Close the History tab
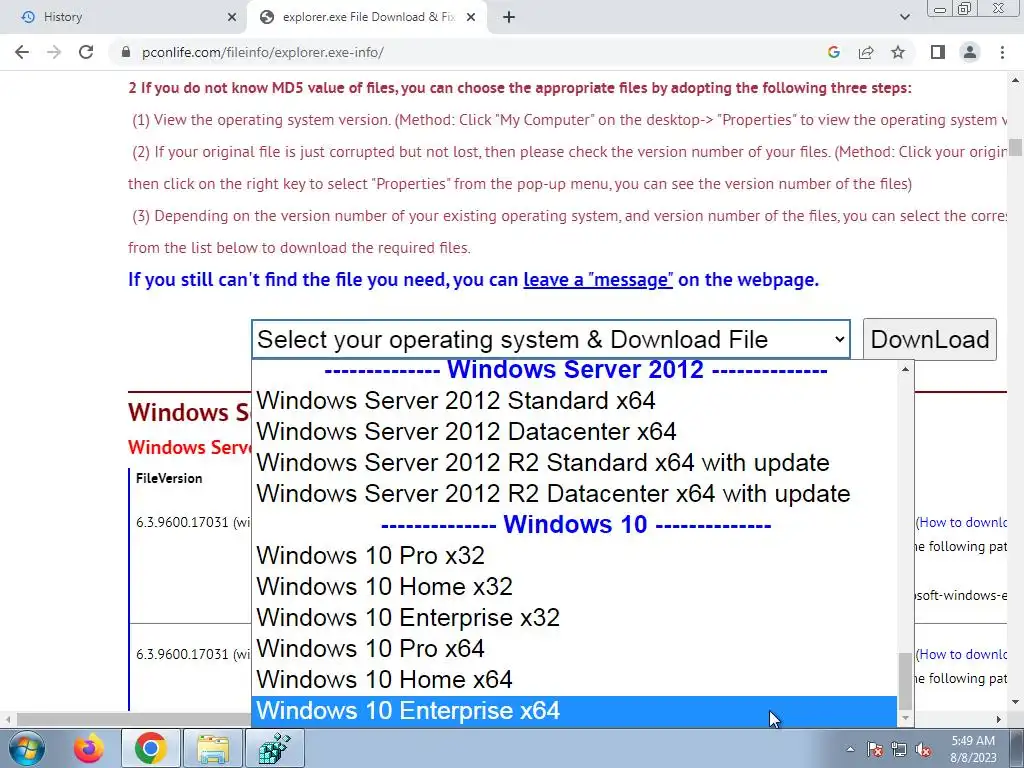 point(231,17)
